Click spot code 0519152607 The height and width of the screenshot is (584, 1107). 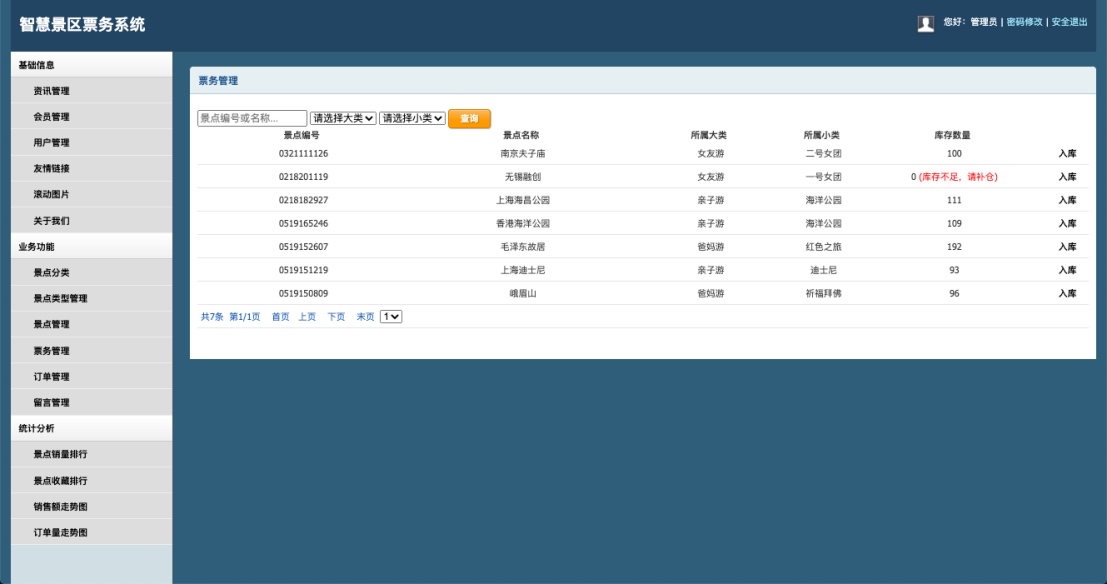pyautogui.click(x=304, y=246)
